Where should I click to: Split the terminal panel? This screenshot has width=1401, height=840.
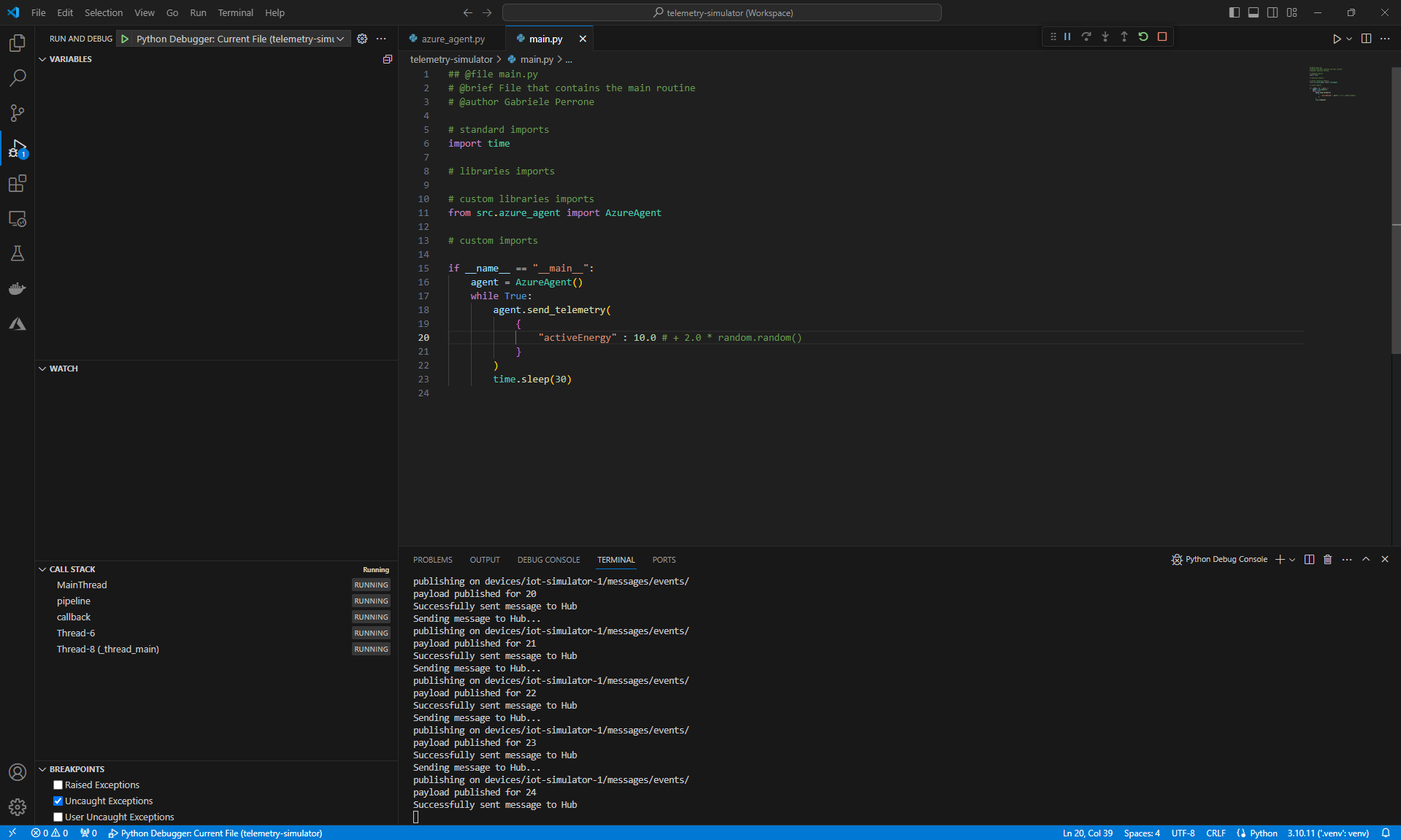tap(1310, 560)
